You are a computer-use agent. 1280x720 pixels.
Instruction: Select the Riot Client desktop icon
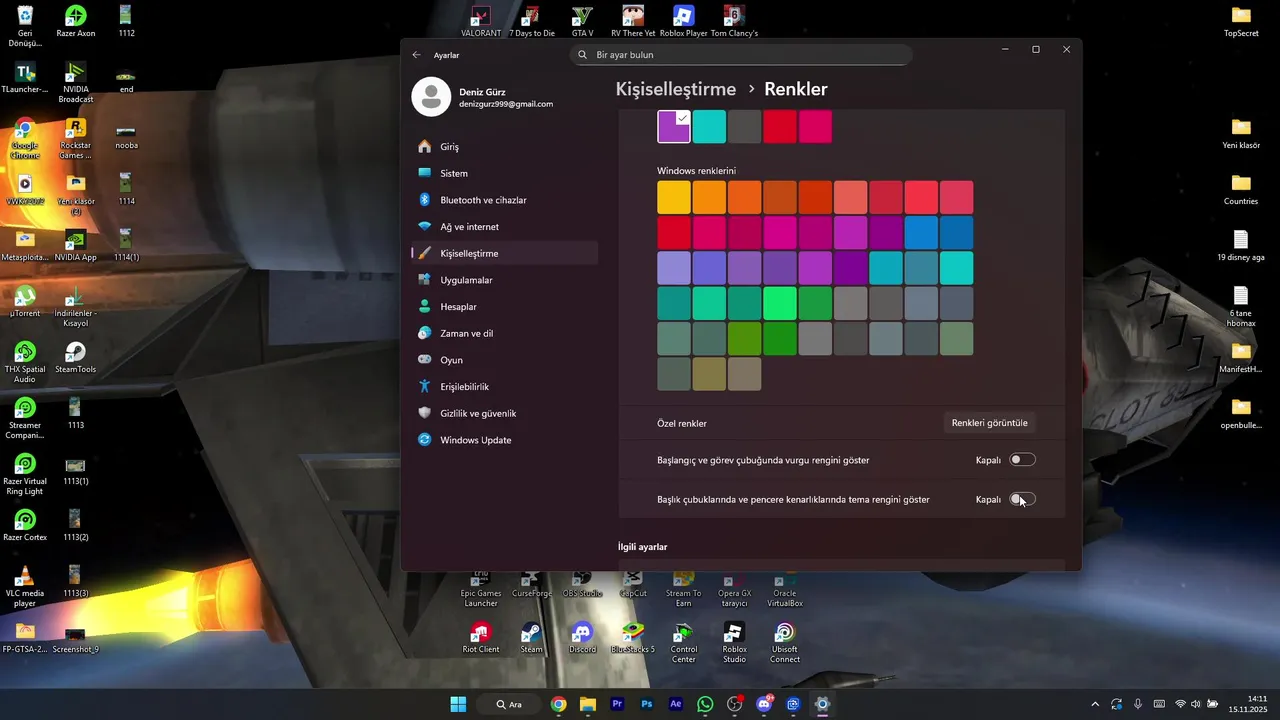[x=481, y=637]
